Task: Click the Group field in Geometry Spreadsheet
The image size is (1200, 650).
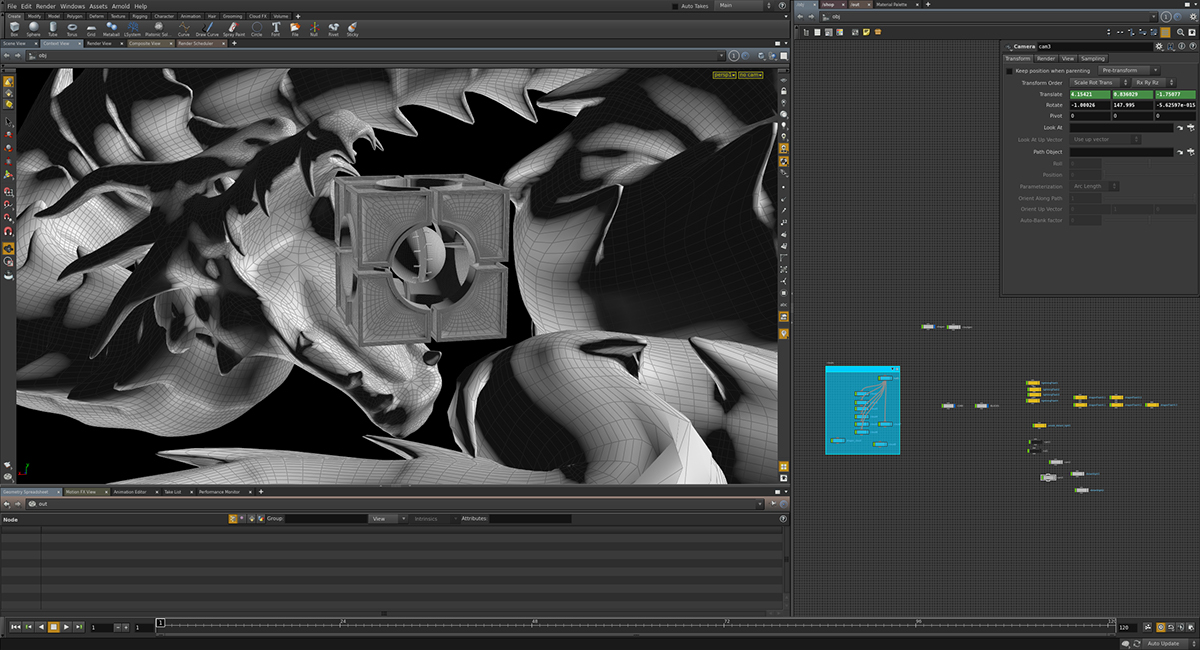Action: (x=326, y=518)
